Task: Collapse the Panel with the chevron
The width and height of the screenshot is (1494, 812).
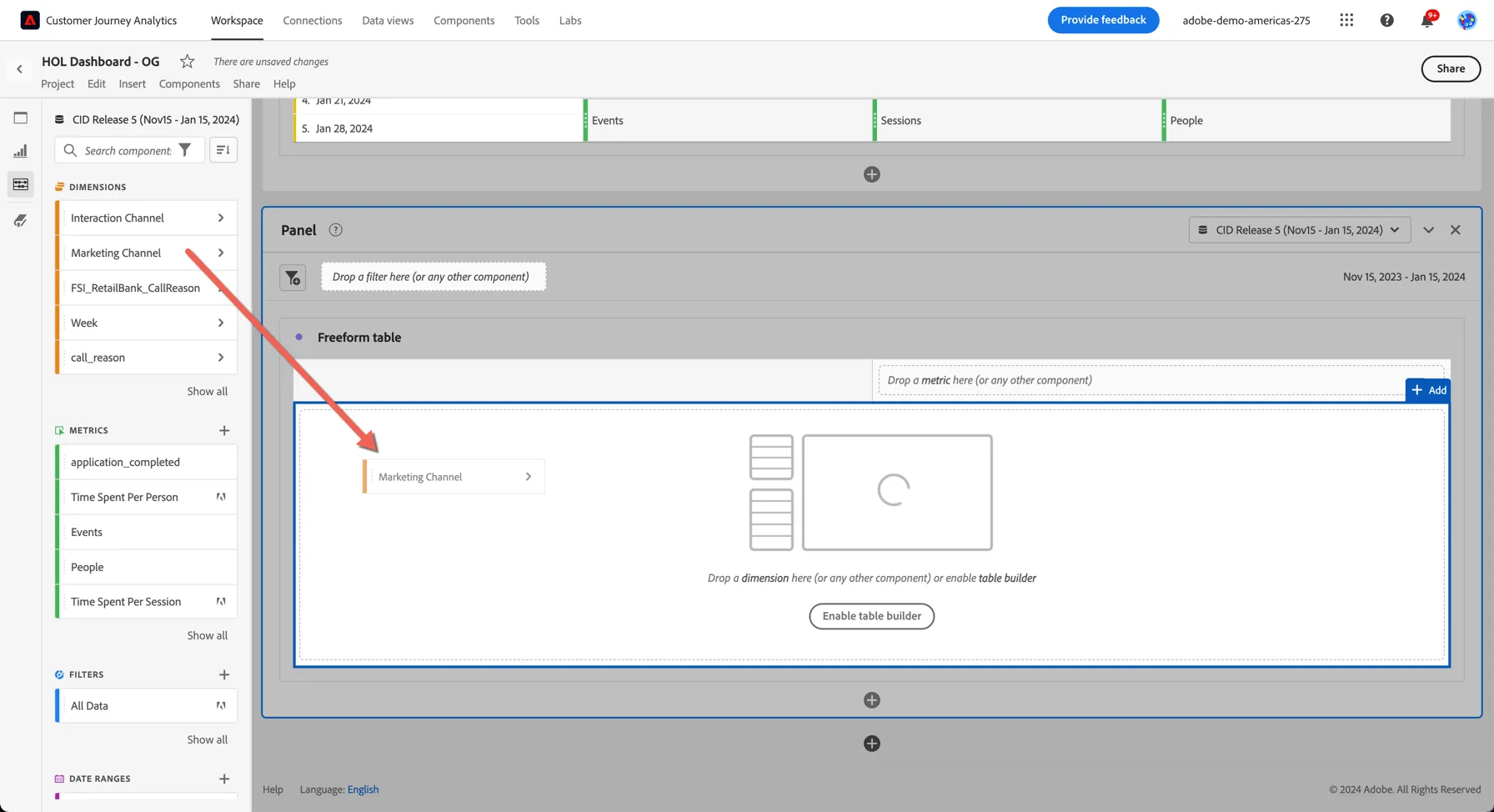Action: pyautogui.click(x=1428, y=230)
